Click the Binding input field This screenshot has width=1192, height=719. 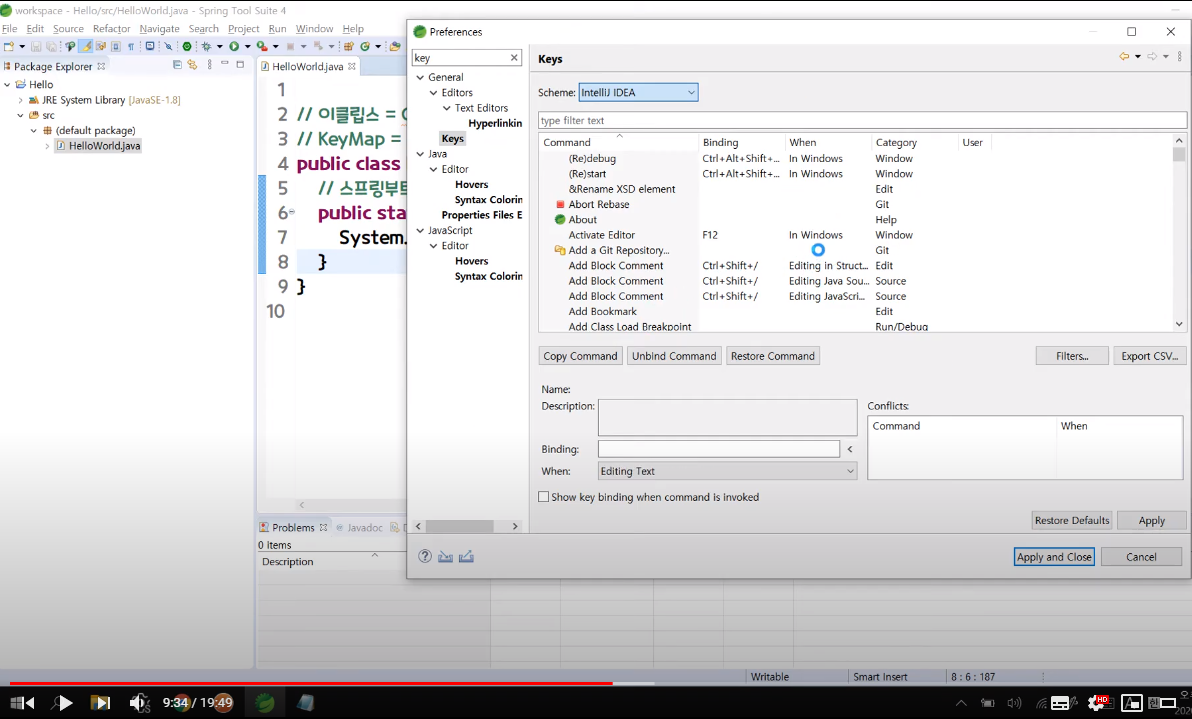coord(718,449)
